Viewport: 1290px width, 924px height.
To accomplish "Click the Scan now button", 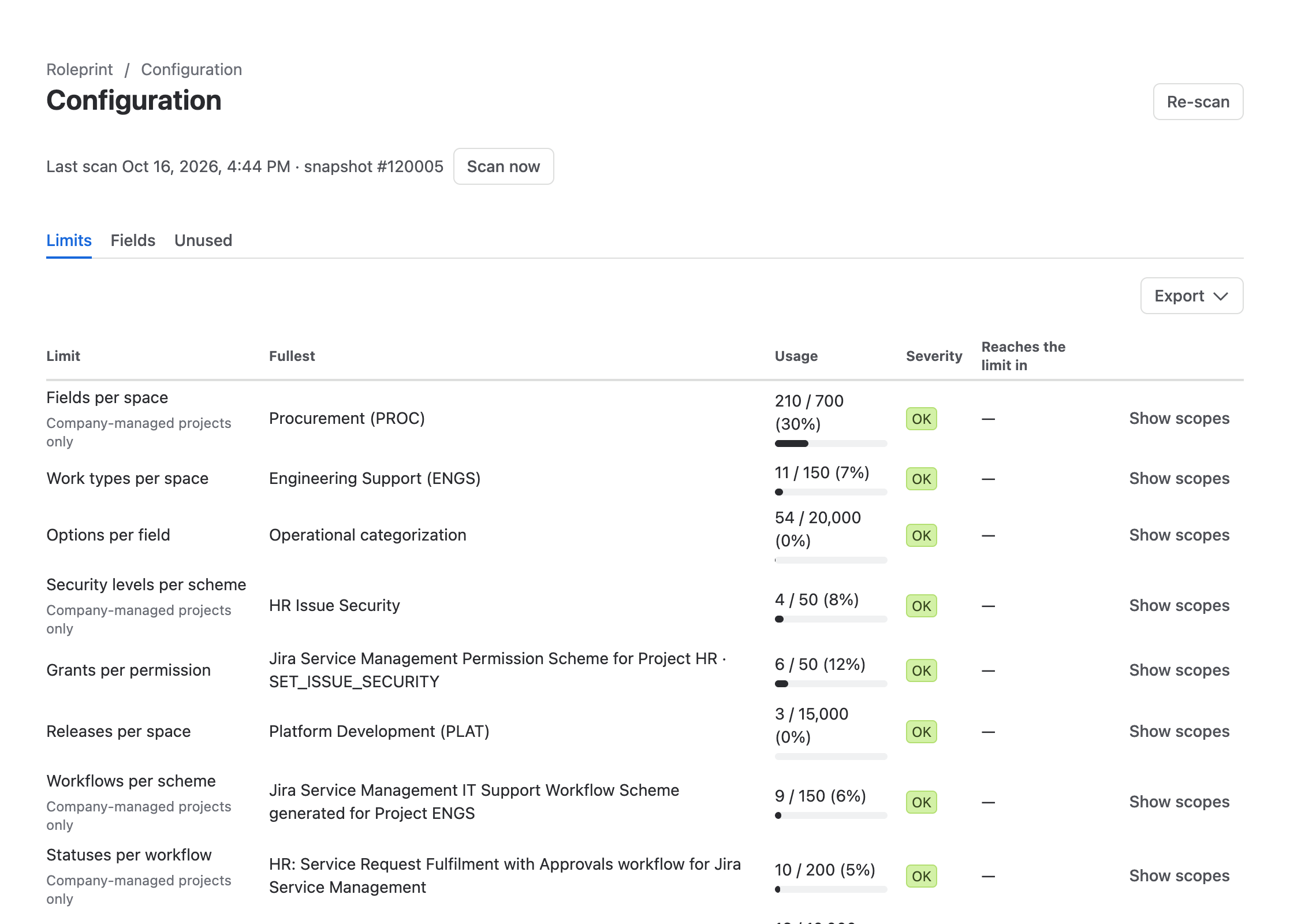I will 503,166.
